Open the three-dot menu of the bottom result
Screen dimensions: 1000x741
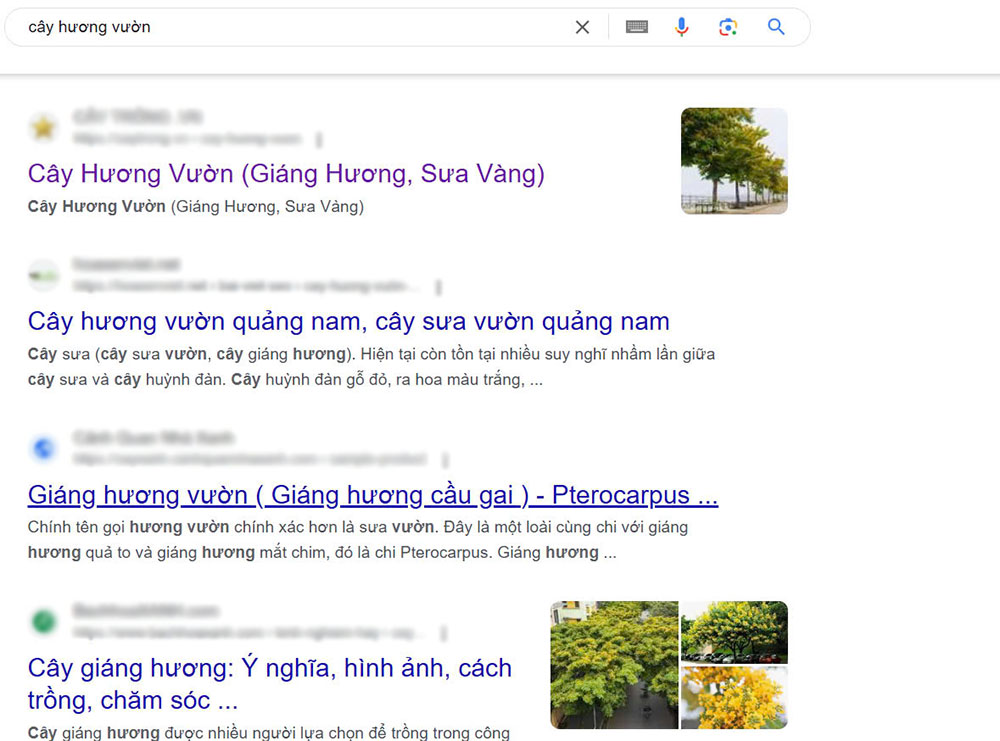tap(445, 631)
